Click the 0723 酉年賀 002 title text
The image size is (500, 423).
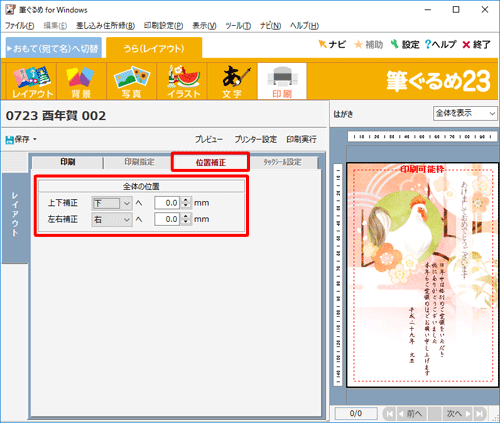56,116
